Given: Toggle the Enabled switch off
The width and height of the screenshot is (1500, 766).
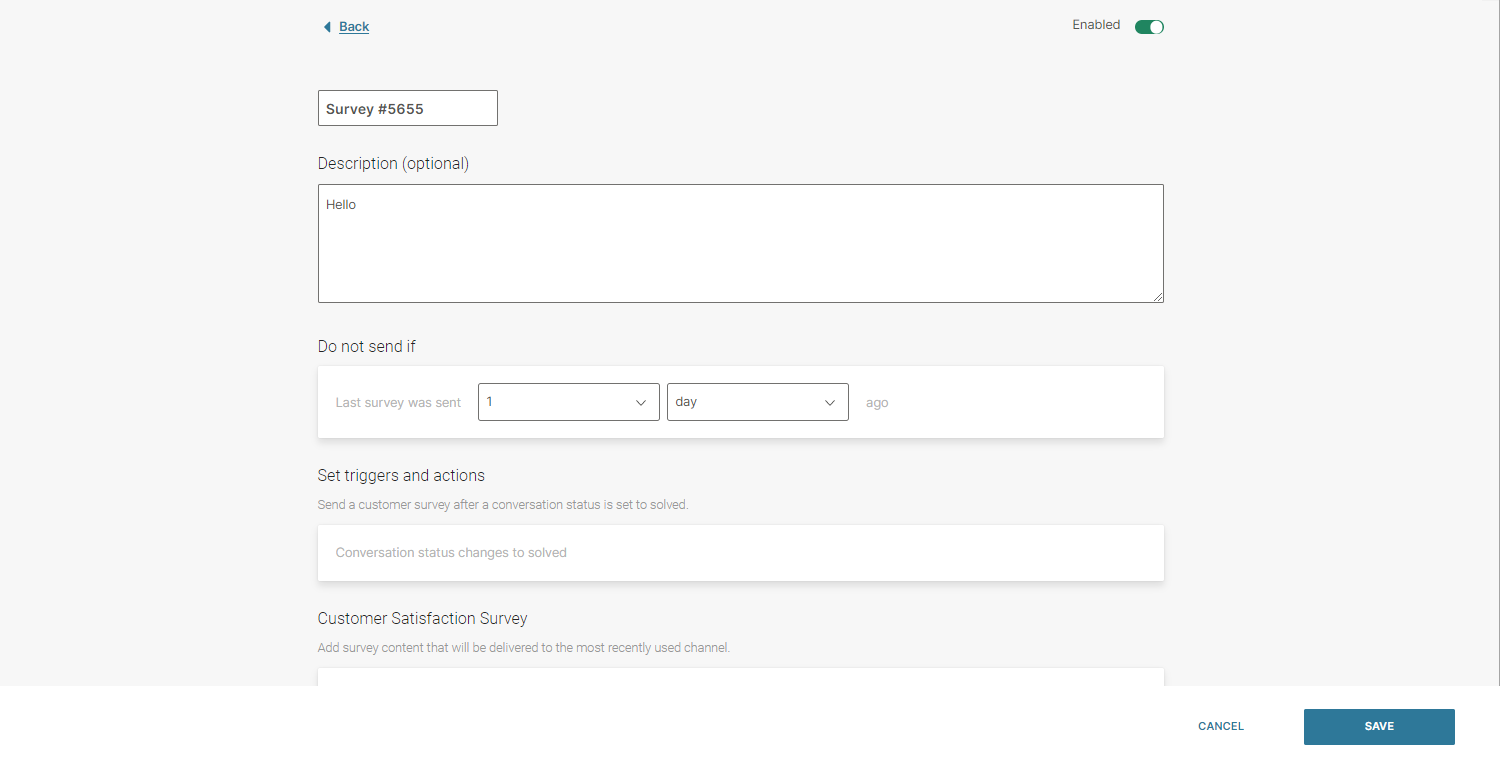Looking at the screenshot, I should point(1149,27).
